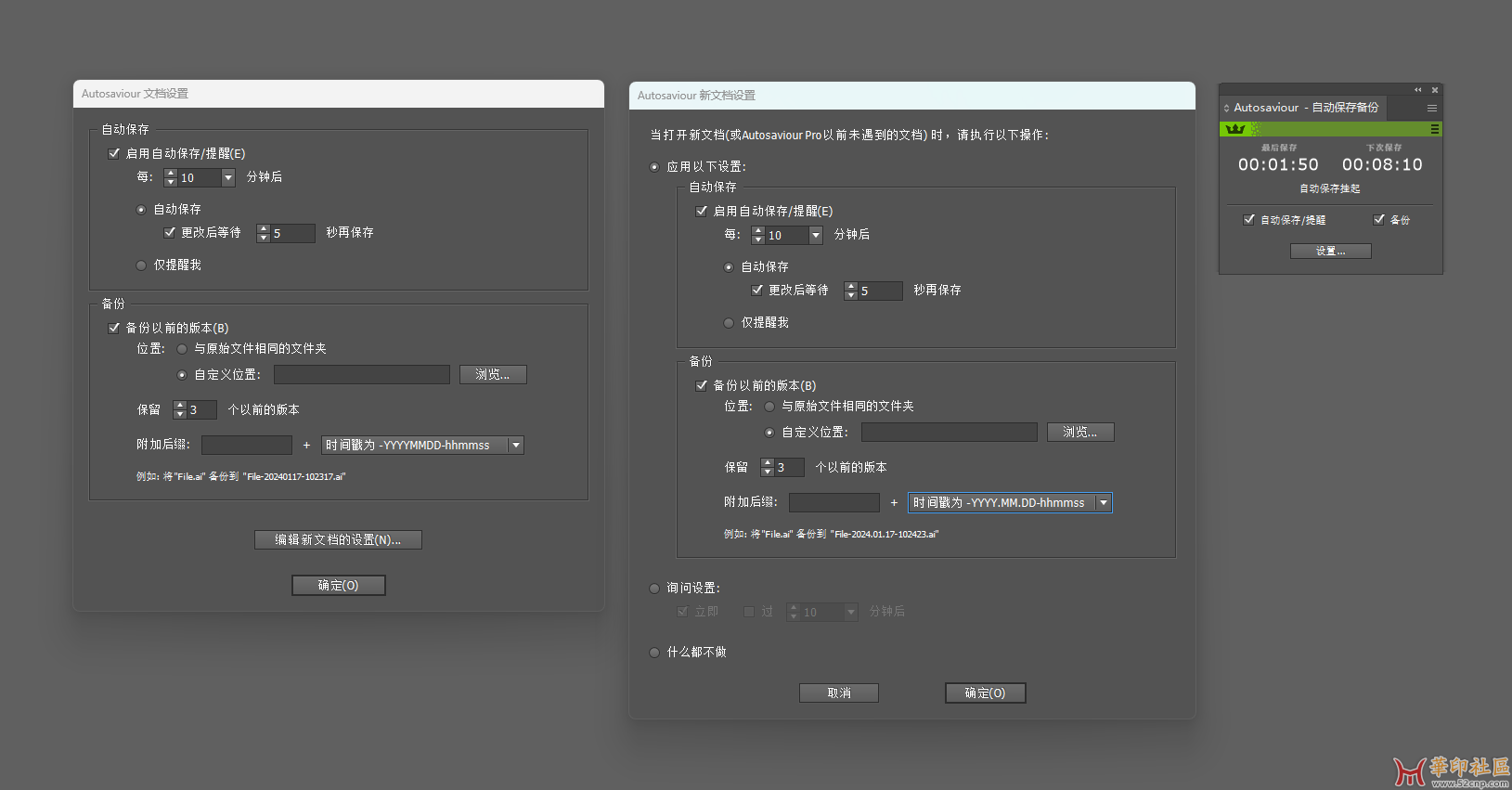Image resolution: width=1512 pixels, height=790 pixels.
Task: Click 编辑新文档的设置(N)... button
Action: click(x=338, y=539)
